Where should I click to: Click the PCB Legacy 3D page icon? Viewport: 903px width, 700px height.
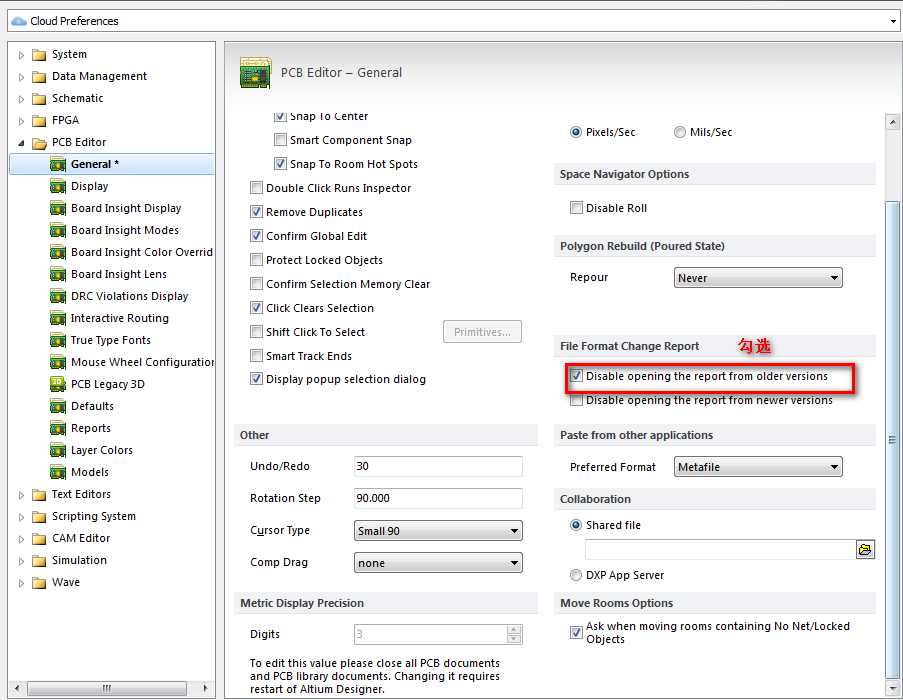pyautogui.click(x=58, y=384)
